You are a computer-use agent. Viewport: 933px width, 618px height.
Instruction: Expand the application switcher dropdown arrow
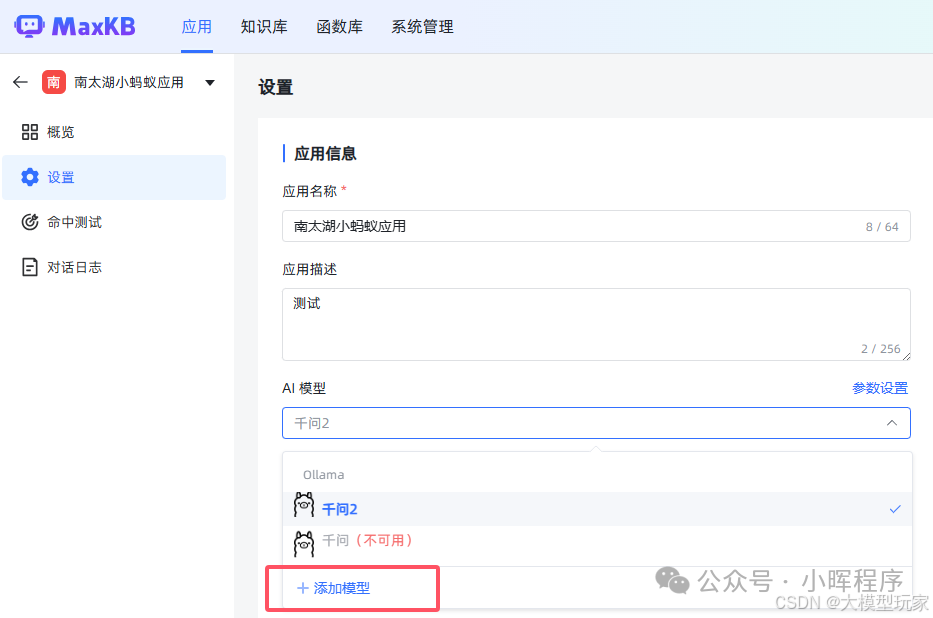(210, 83)
